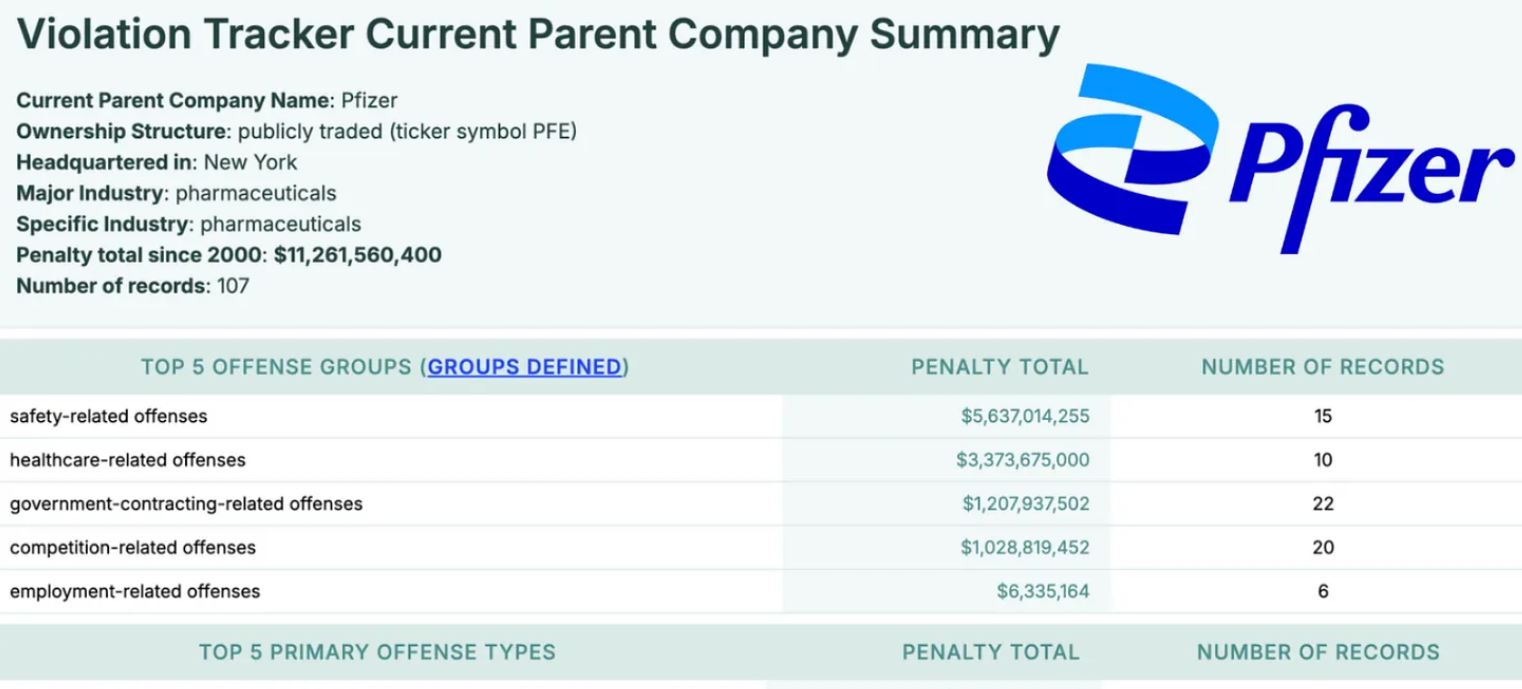
Task: Click the PENALTY TOTAL header in offense groups table
Action: [x=999, y=367]
